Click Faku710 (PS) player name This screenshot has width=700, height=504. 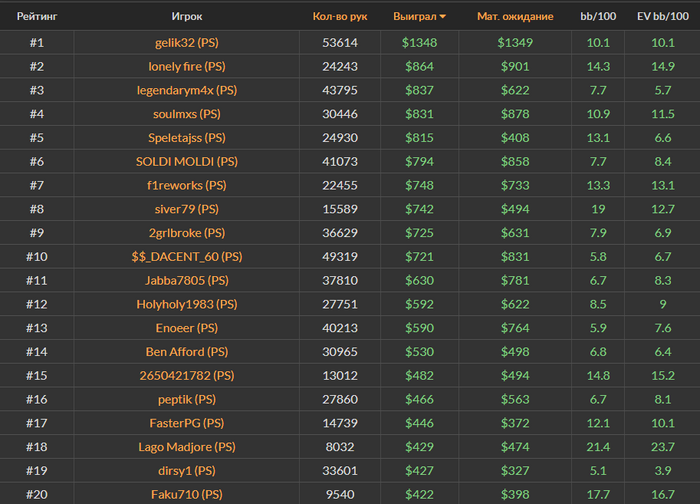click(x=187, y=494)
